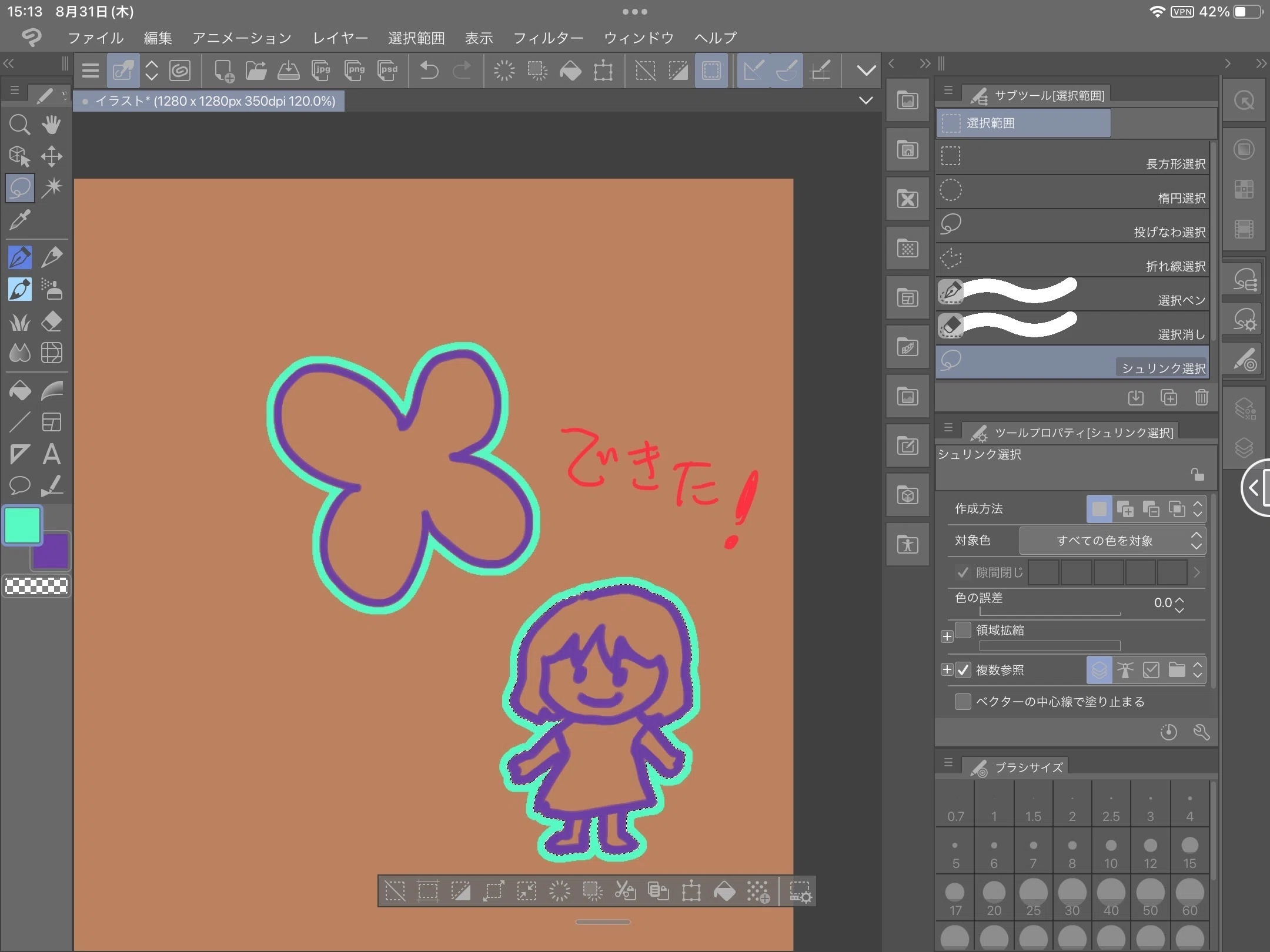Open the 対象色 dropdown

(x=1112, y=541)
